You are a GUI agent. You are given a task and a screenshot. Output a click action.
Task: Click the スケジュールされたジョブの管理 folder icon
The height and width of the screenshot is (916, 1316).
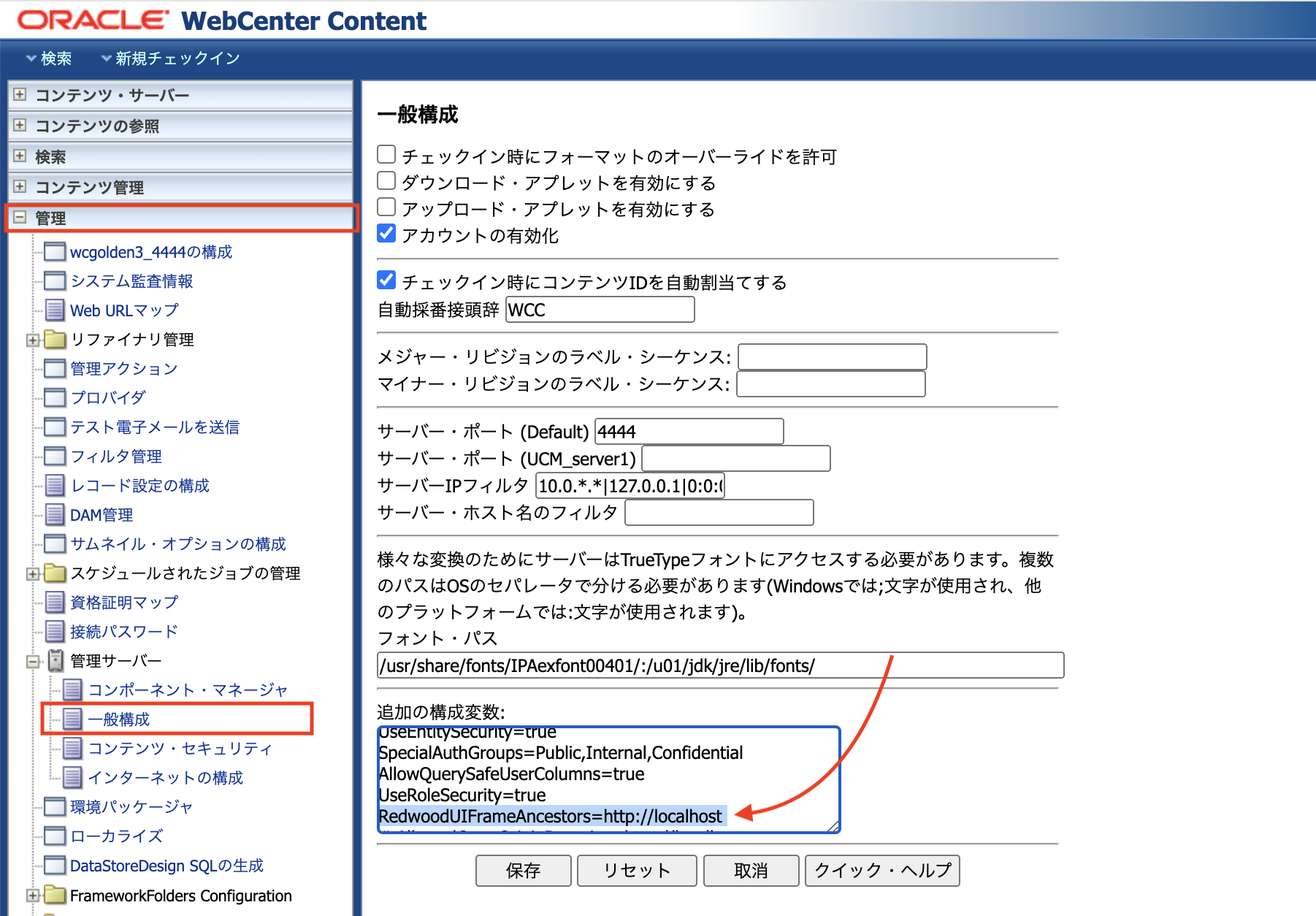point(55,573)
